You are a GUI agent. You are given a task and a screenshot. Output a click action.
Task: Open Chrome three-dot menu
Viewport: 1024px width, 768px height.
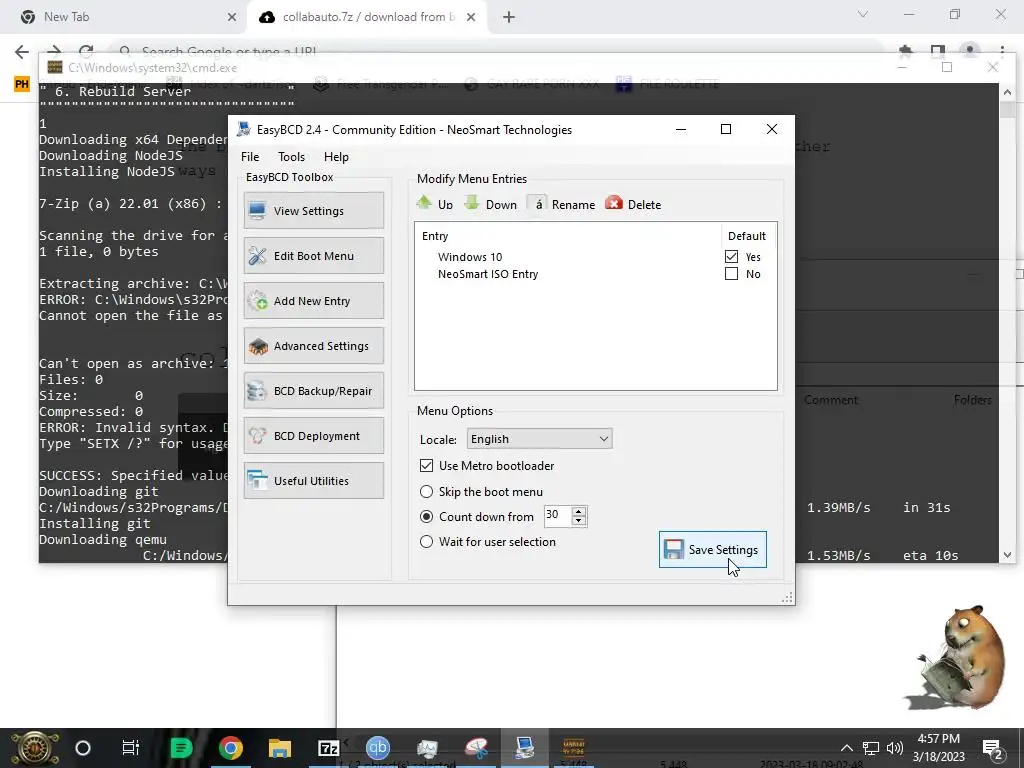point(1002,51)
